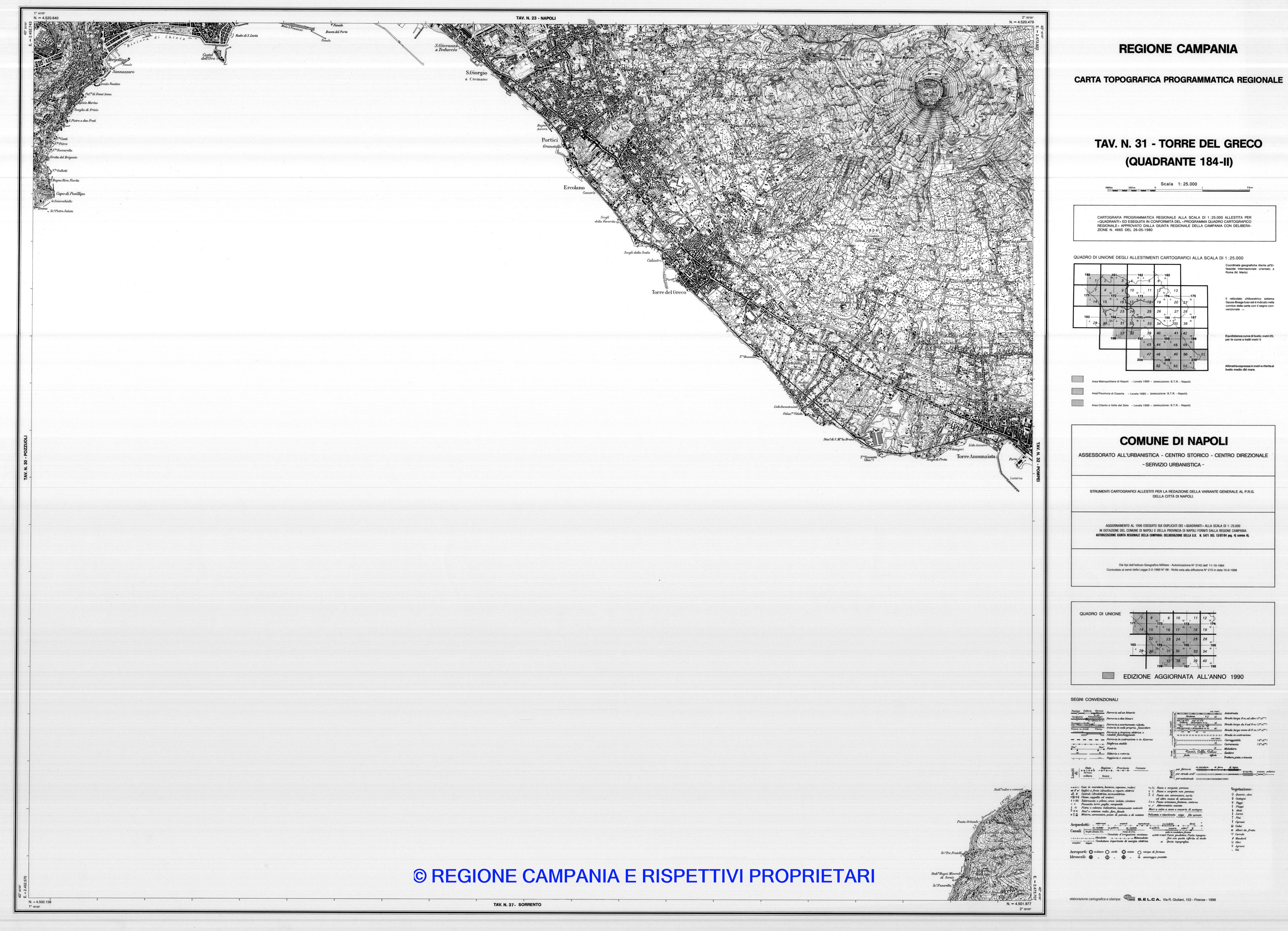Click the "(QUADRANTE 184-II)" subtitle

[x=1179, y=162]
